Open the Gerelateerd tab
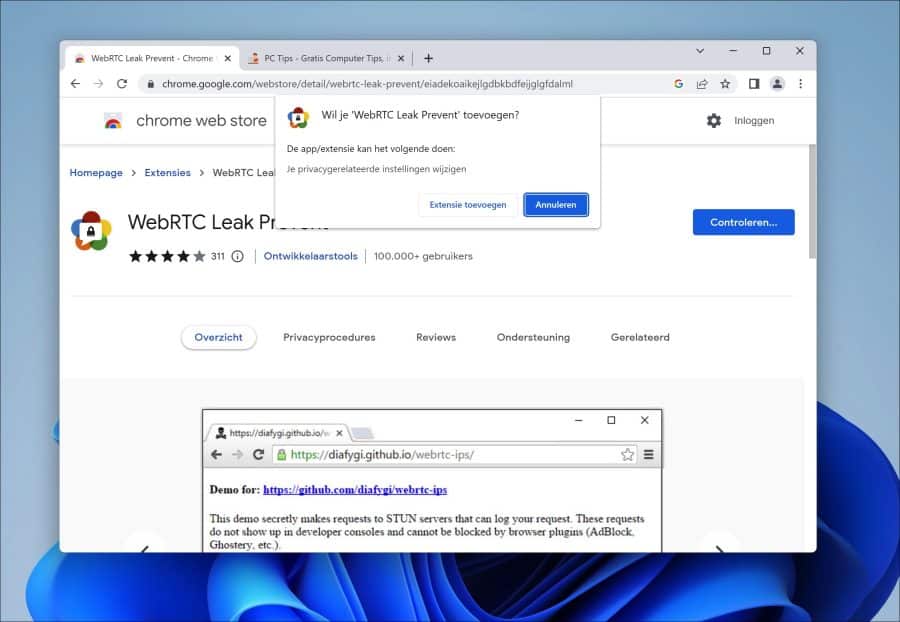Screen dimensions: 900x622 [640, 337]
